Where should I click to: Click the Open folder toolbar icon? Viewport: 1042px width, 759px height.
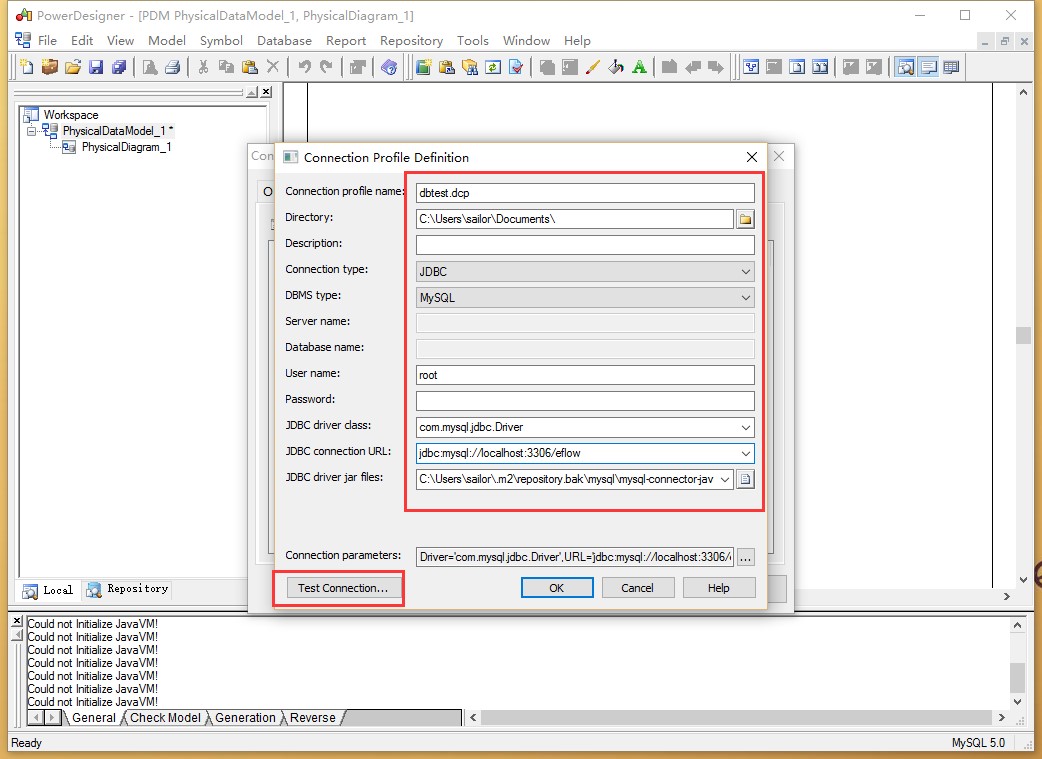click(73, 66)
